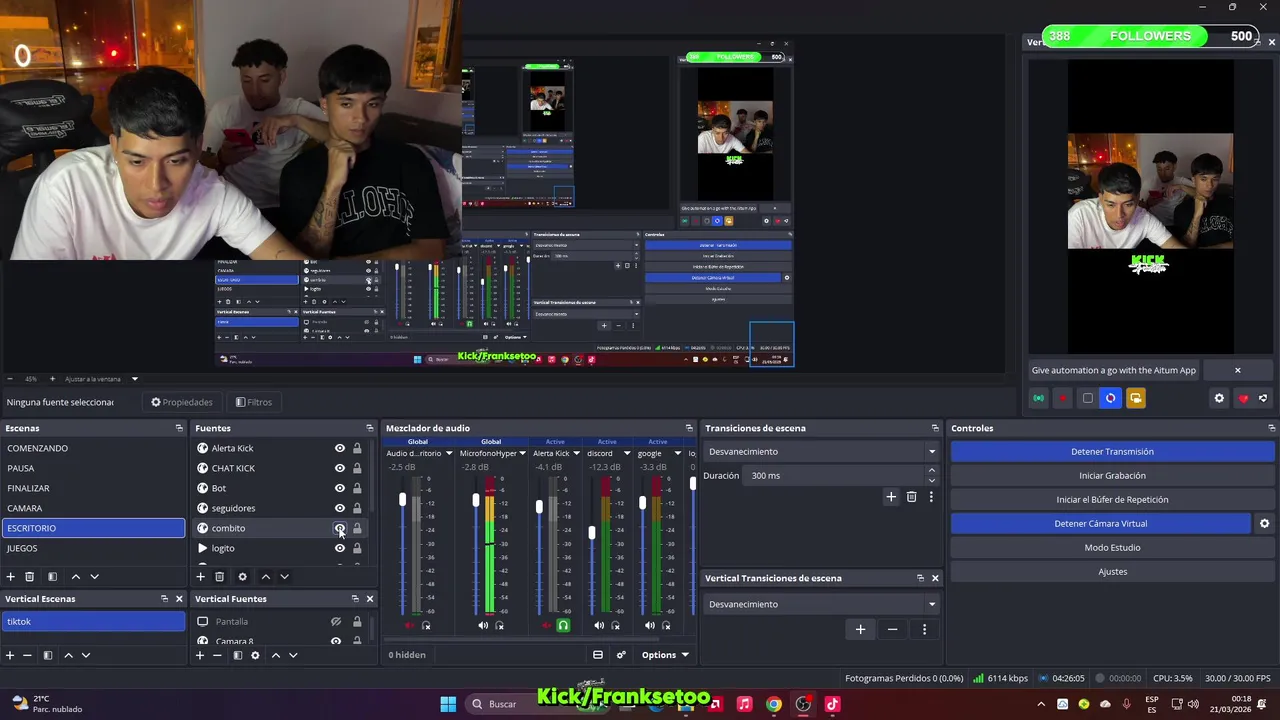The width and height of the screenshot is (1280, 720).
Task: Click Modo Estudio button
Action: pyautogui.click(x=1112, y=548)
